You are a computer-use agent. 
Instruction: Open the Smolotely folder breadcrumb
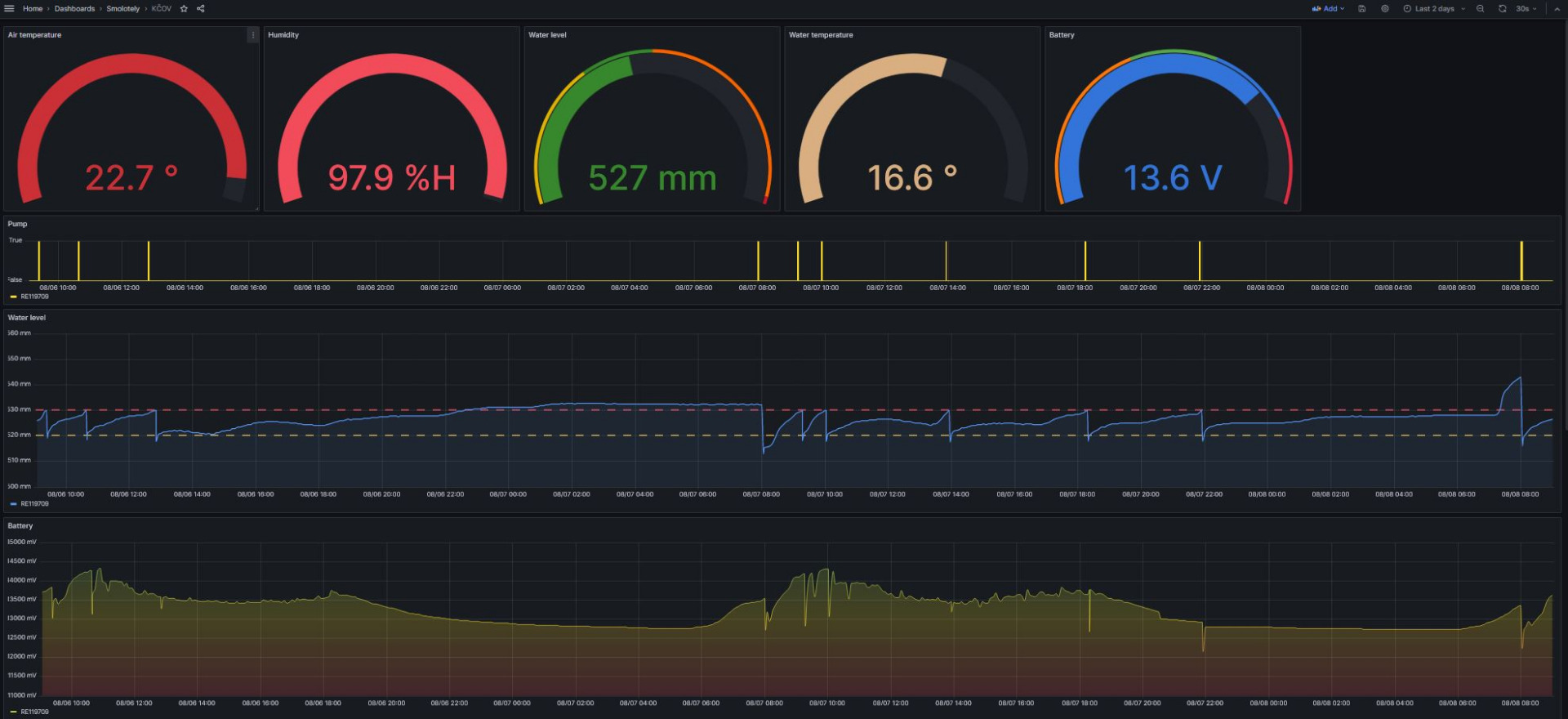click(122, 9)
